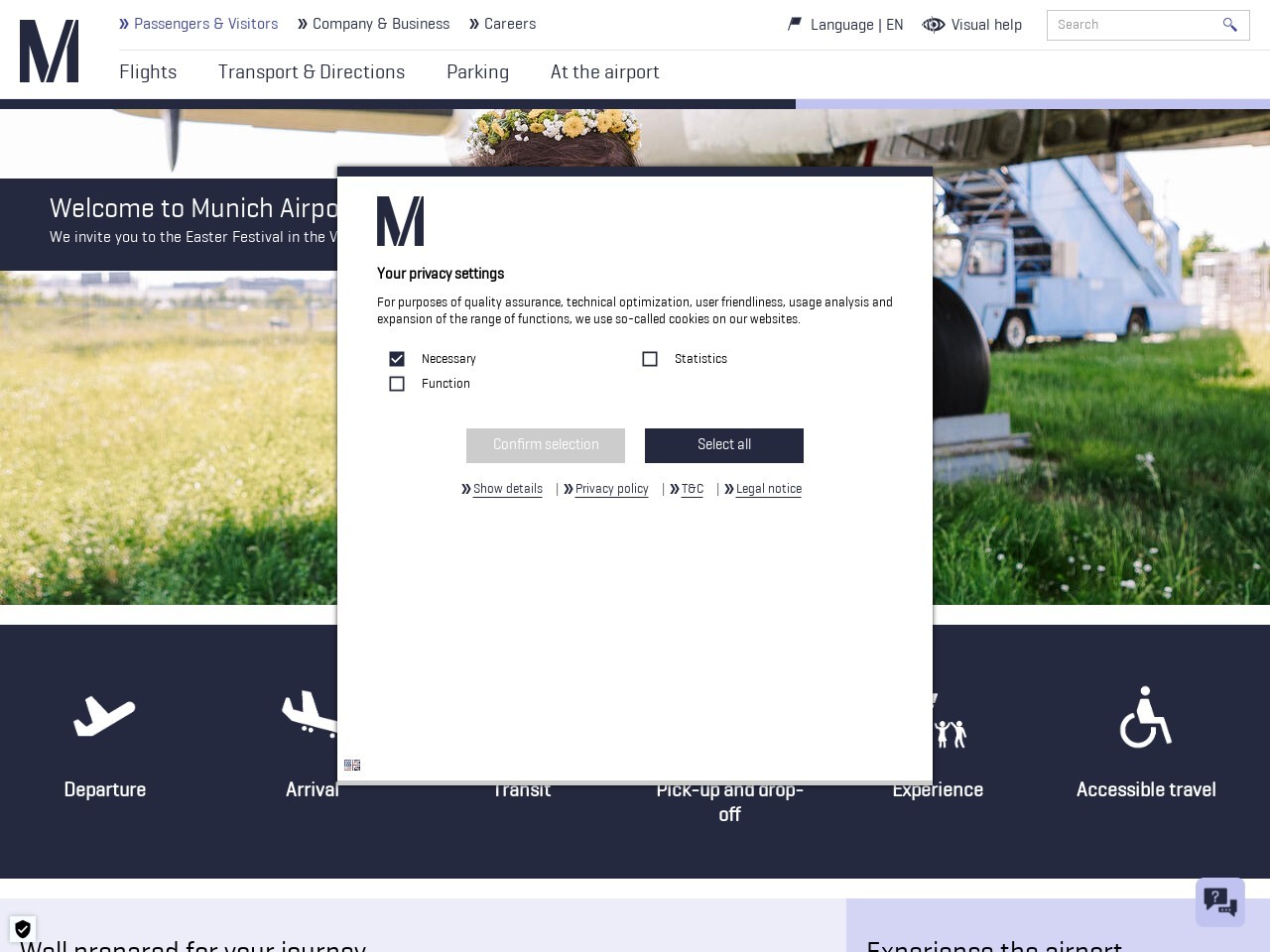1270x952 pixels.
Task: Open the Flights menu
Action: (x=148, y=72)
